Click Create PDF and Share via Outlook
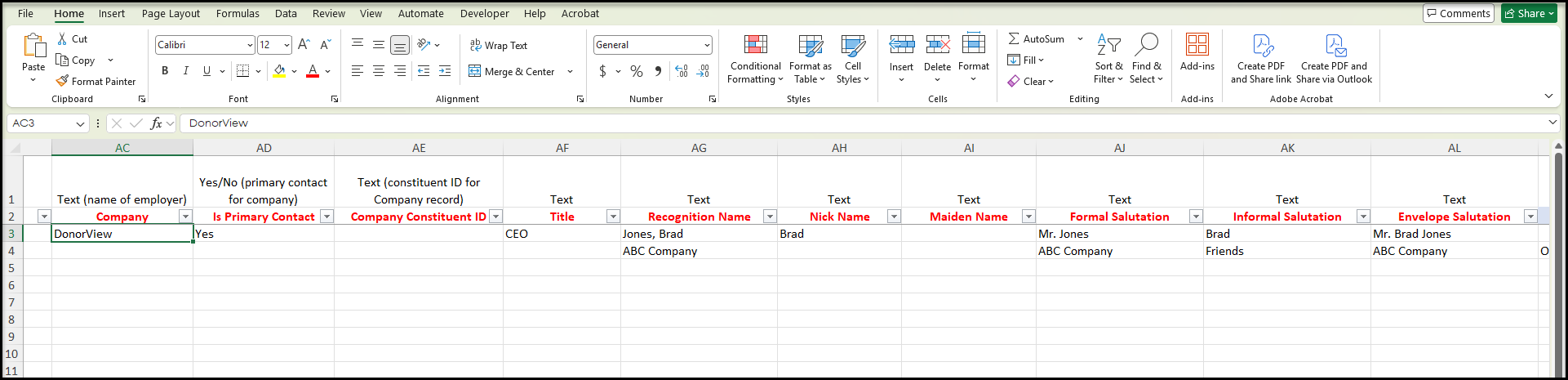Screen dimensions: 1568x380 click(x=1334, y=59)
